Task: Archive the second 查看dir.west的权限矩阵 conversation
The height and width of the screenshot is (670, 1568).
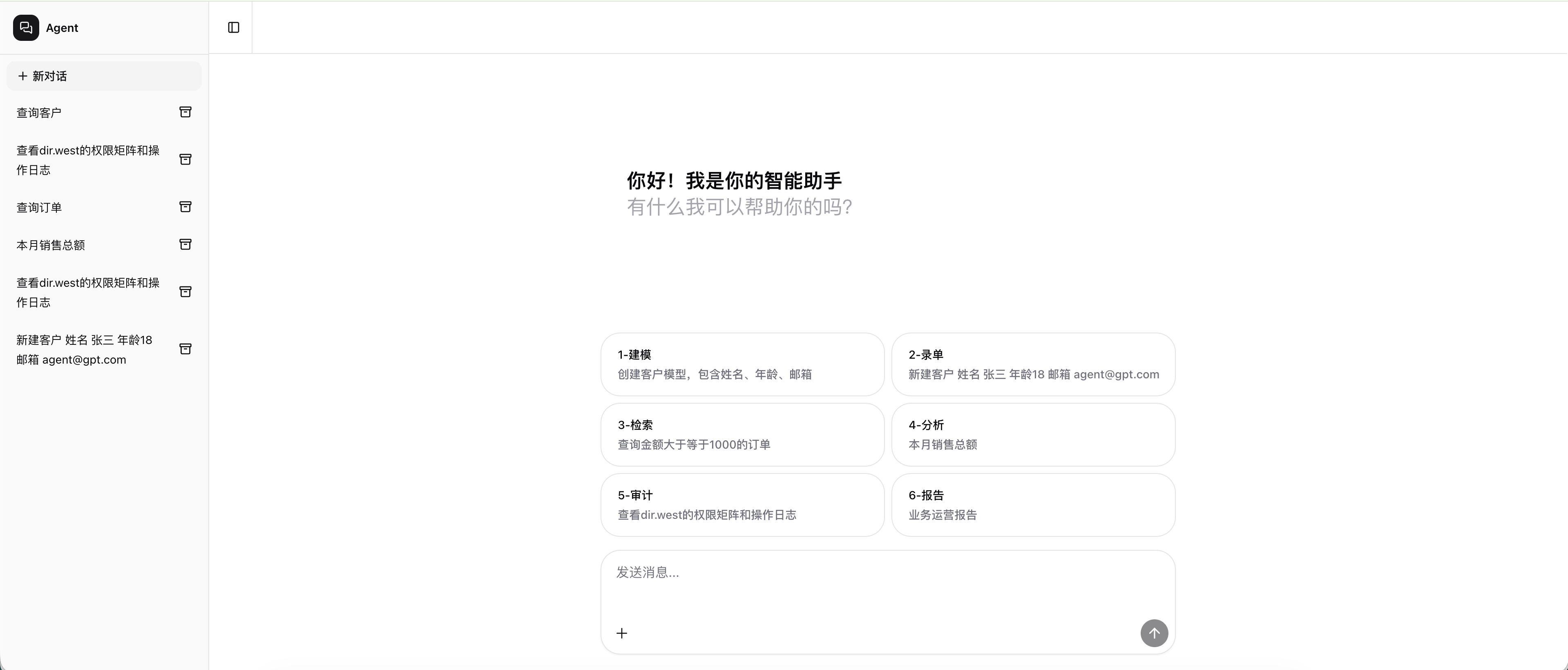Action: pyautogui.click(x=185, y=292)
